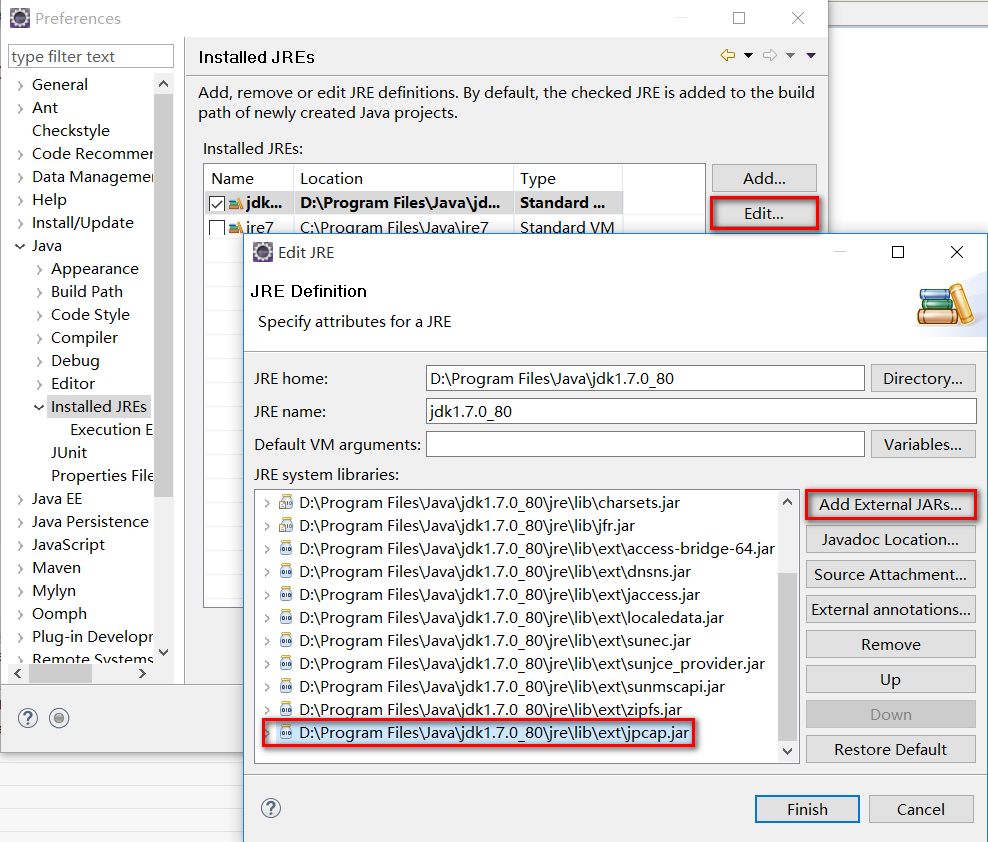988x842 pixels.
Task: Click Cancel in Edit JRE dialog
Action: 921,809
